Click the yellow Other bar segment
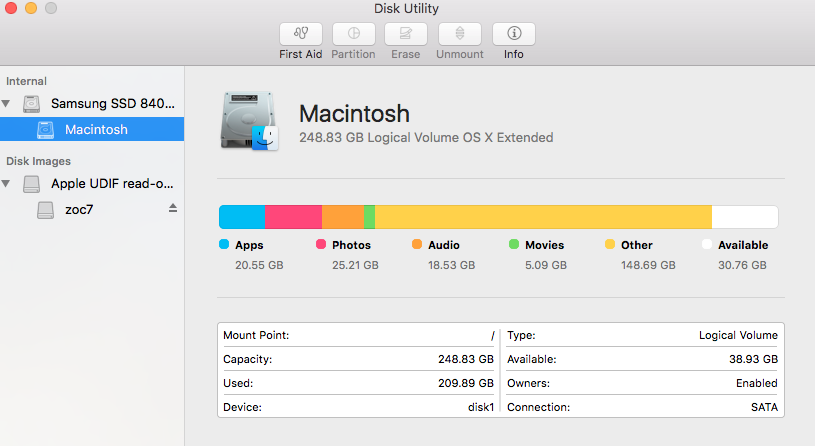The image size is (815, 446). tap(543, 217)
